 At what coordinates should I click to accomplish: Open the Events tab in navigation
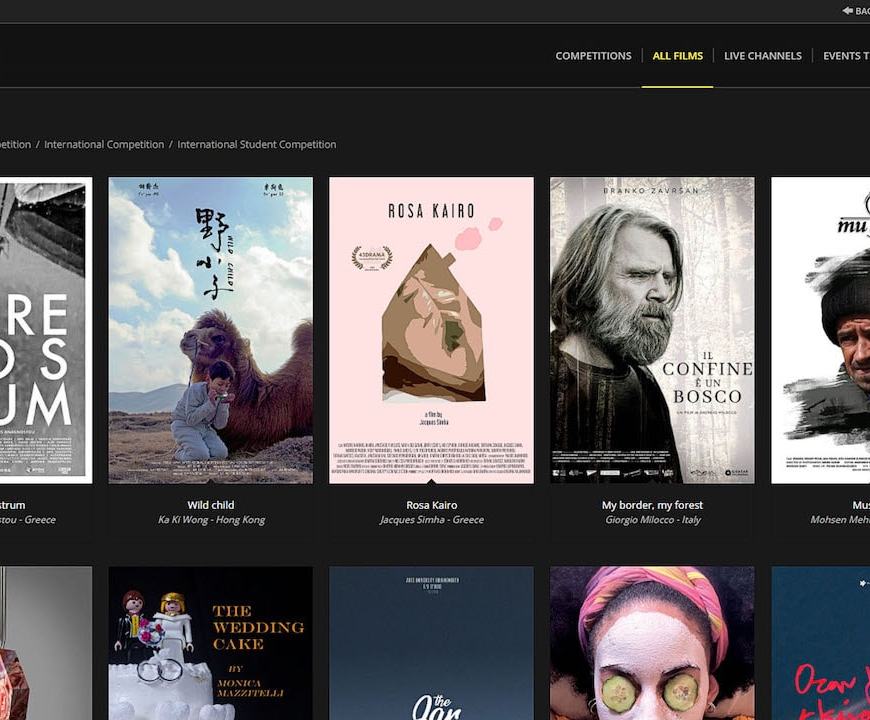coord(846,56)
